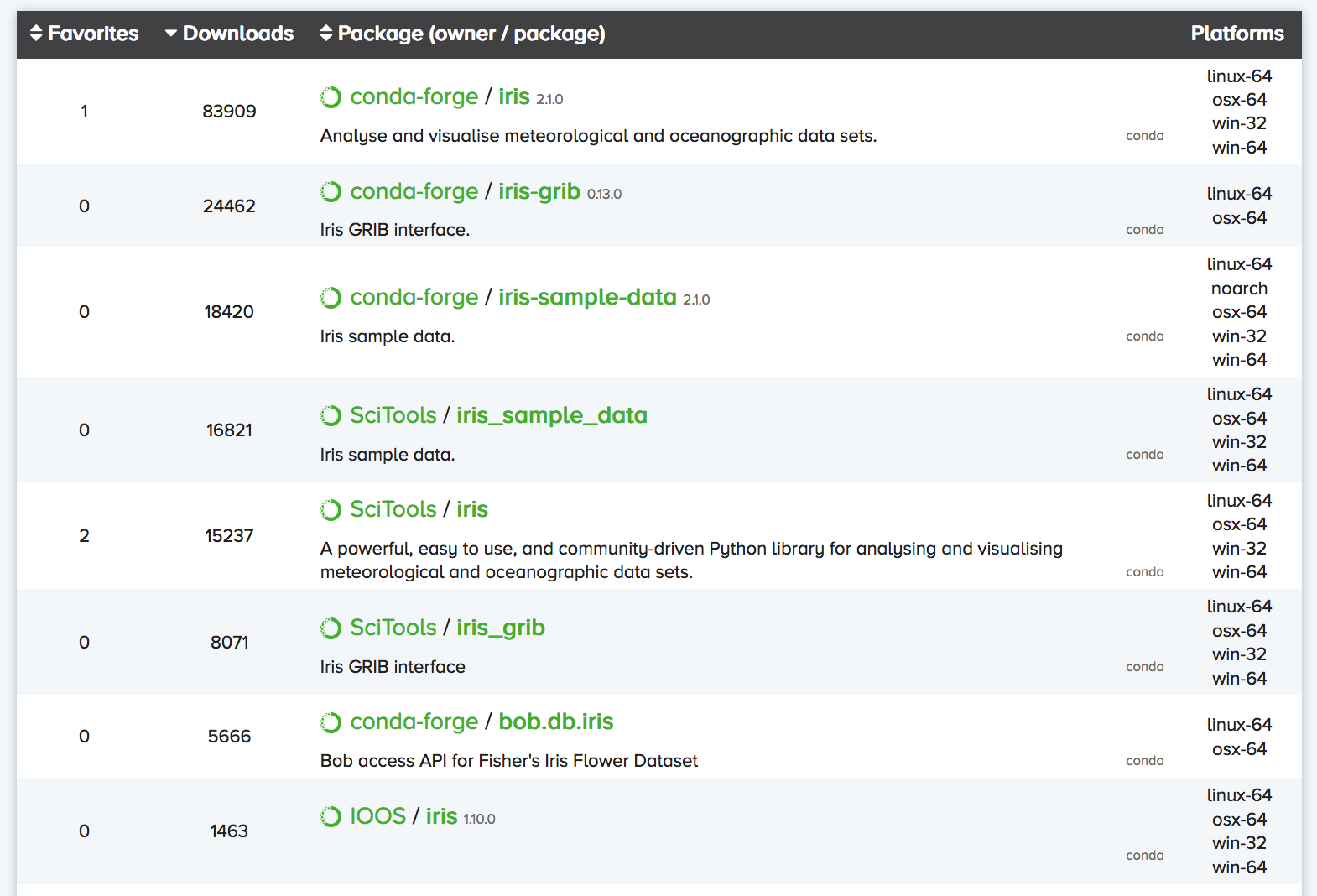This screenshot has width=1317, height=896.
Task: Click 'Bob access API for Fisher's Iris Flower Dataset'
Action: [x=509, y=761]
